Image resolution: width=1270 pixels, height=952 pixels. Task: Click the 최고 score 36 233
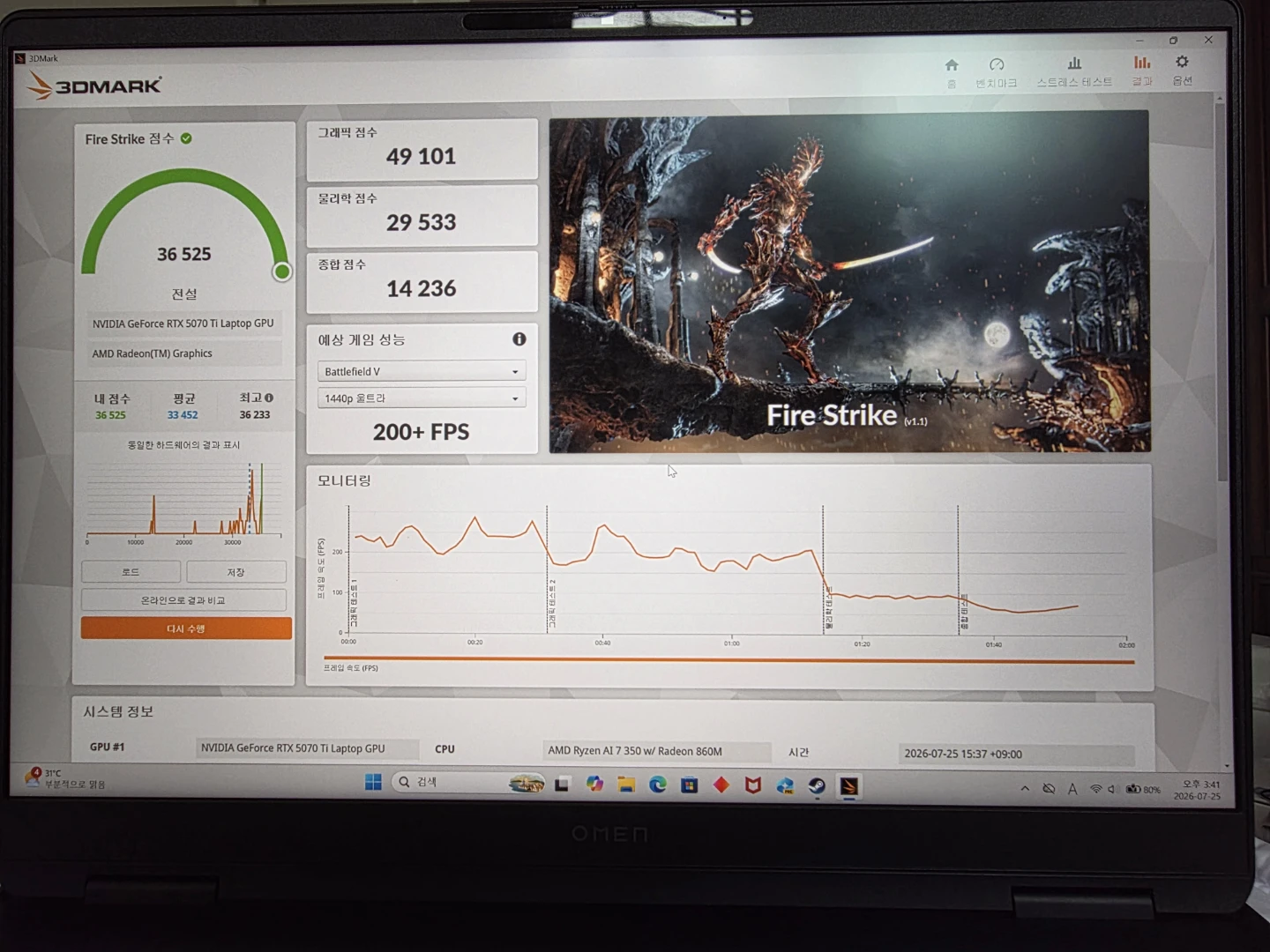(x=255, y=414)
